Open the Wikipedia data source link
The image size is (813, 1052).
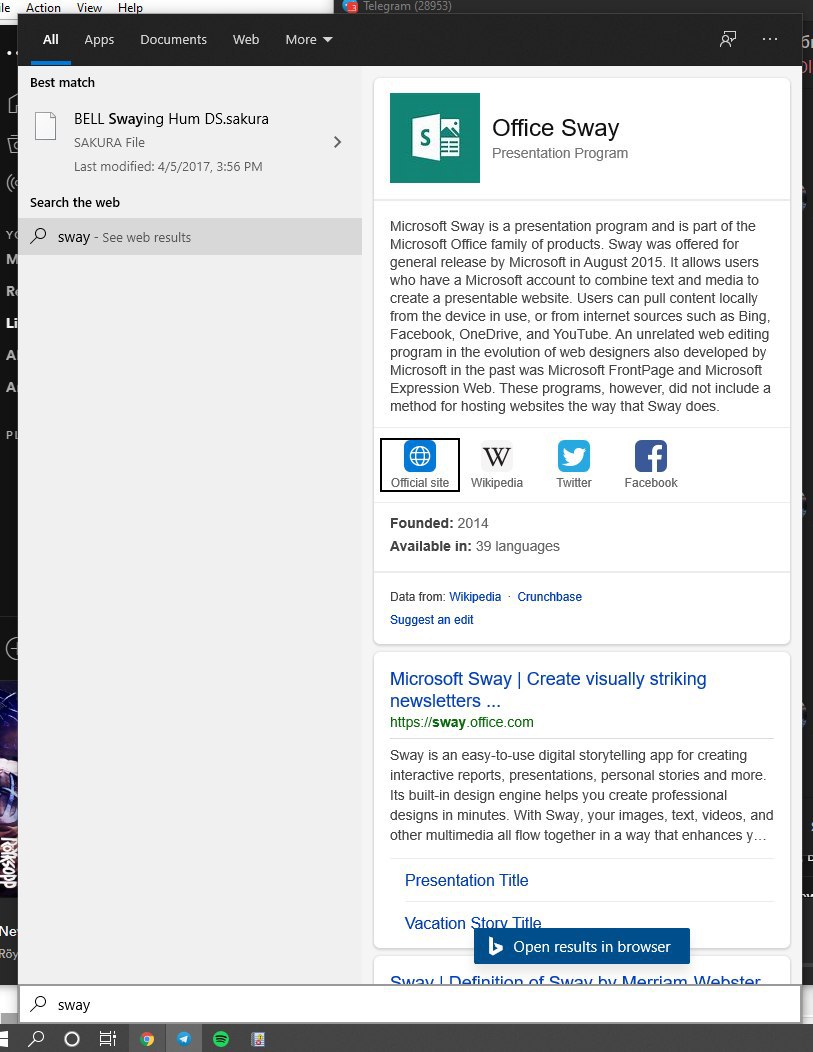coord(475,596)
